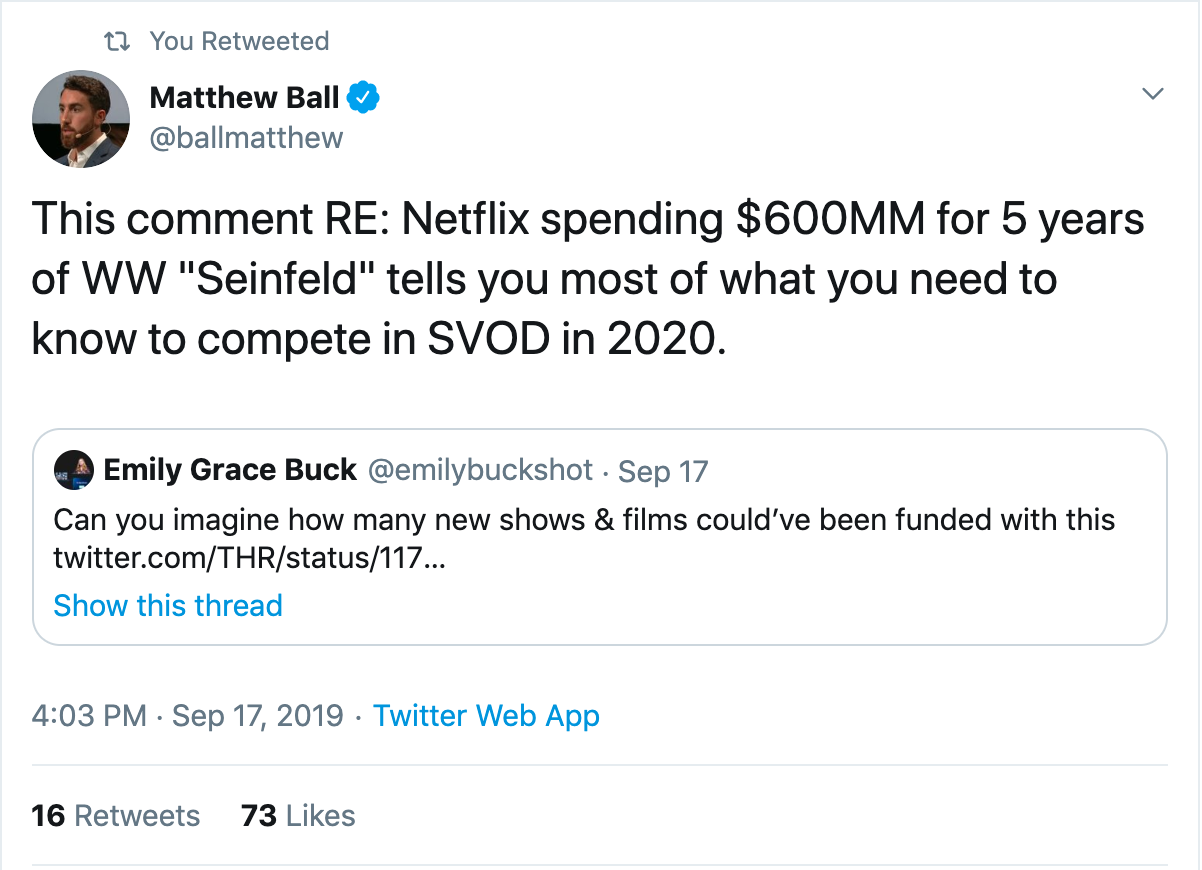The width and height of the screenshot is (1202, 870).
Task: Open the @emilybuckshot handle
Action: (x=480, y=470)
